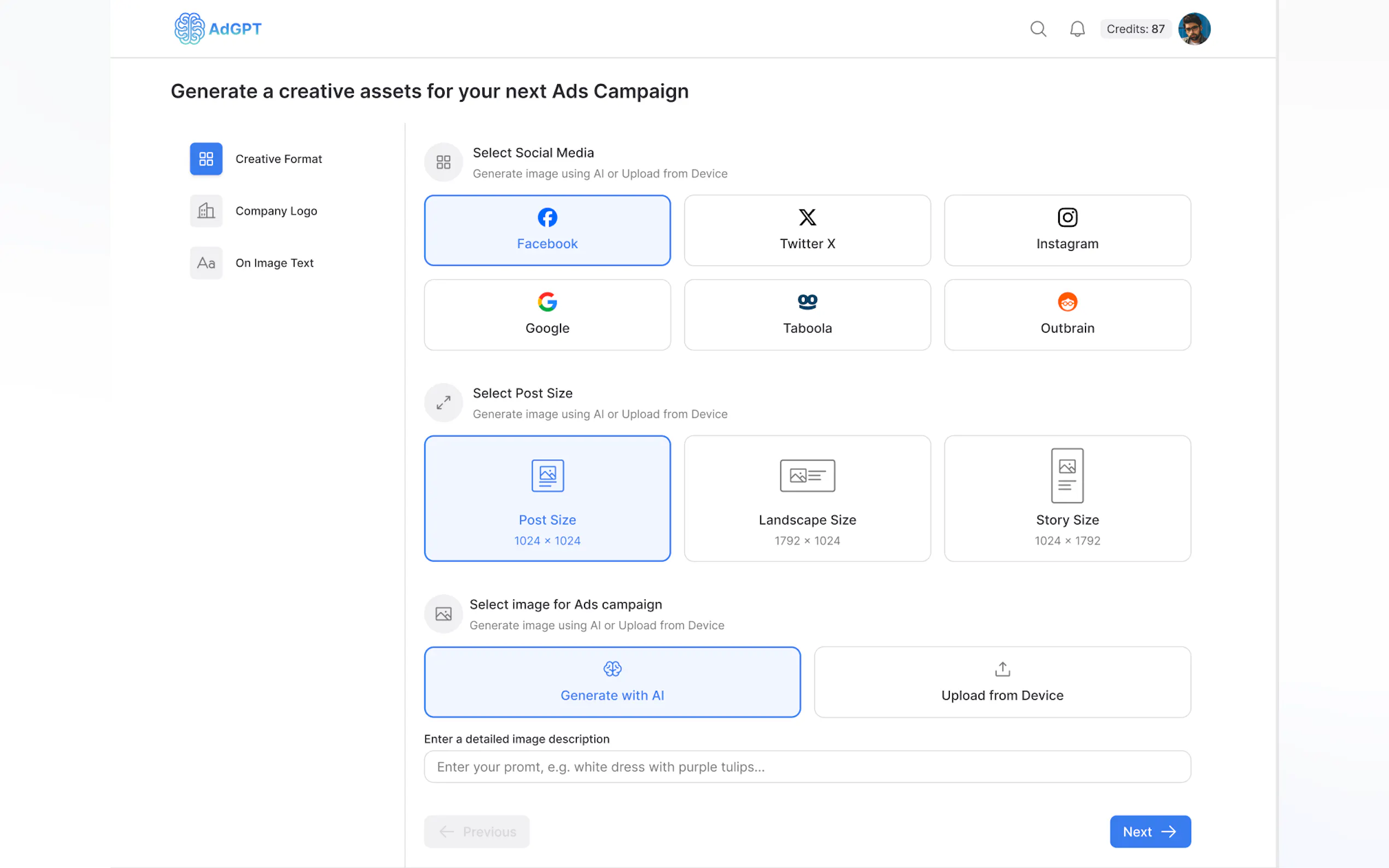Select Story Size 1024 × 1792
The height and width of the screenshot is (868, 1389).
coord(1067,498)
